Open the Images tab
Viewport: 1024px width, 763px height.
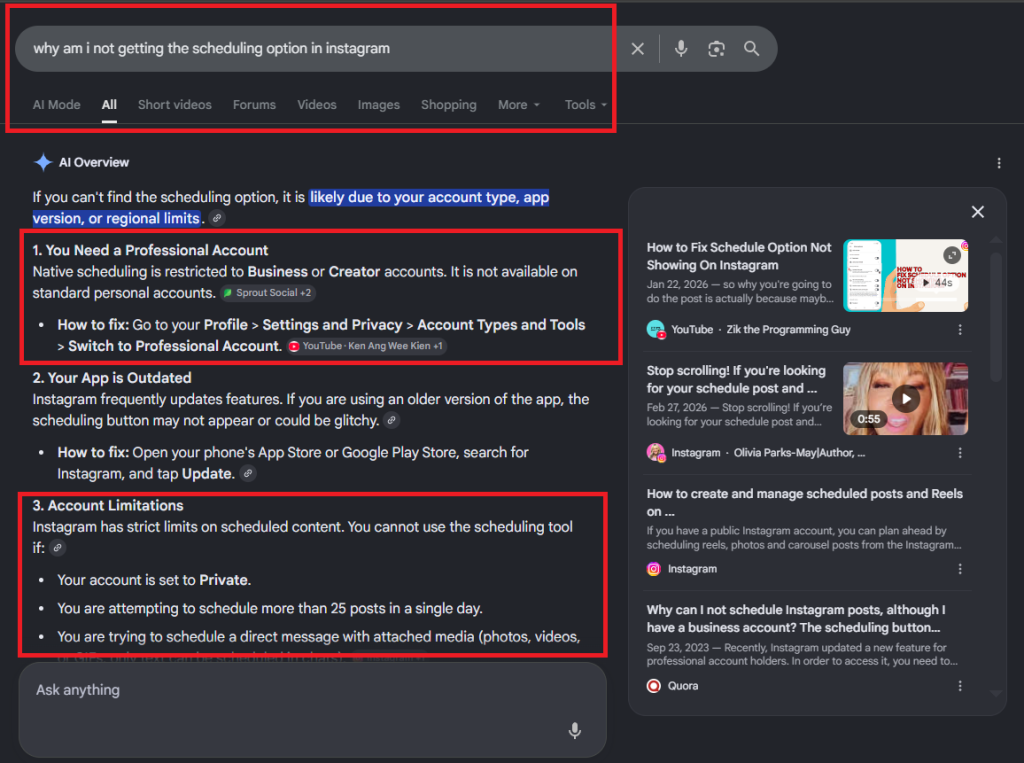[x=379, y=105]
